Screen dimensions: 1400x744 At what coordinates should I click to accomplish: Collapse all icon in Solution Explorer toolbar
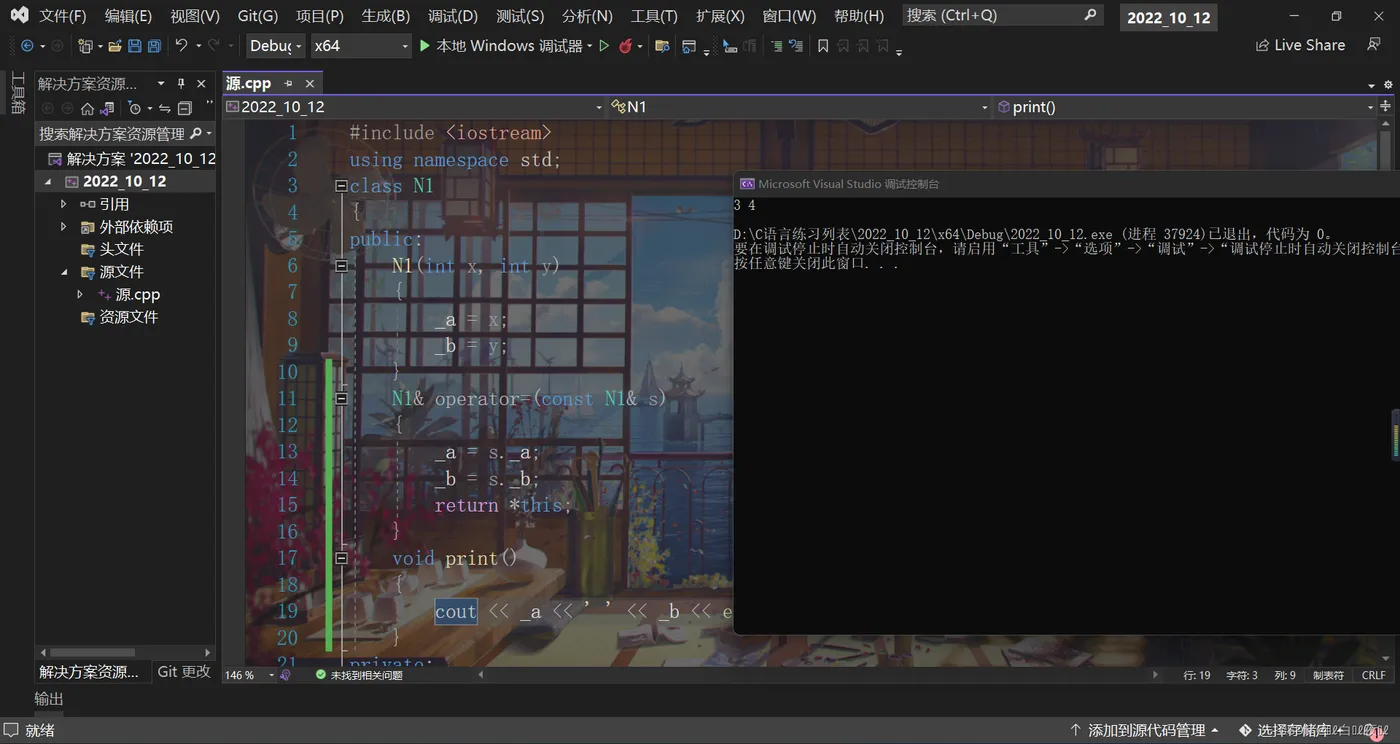point(184,108)
